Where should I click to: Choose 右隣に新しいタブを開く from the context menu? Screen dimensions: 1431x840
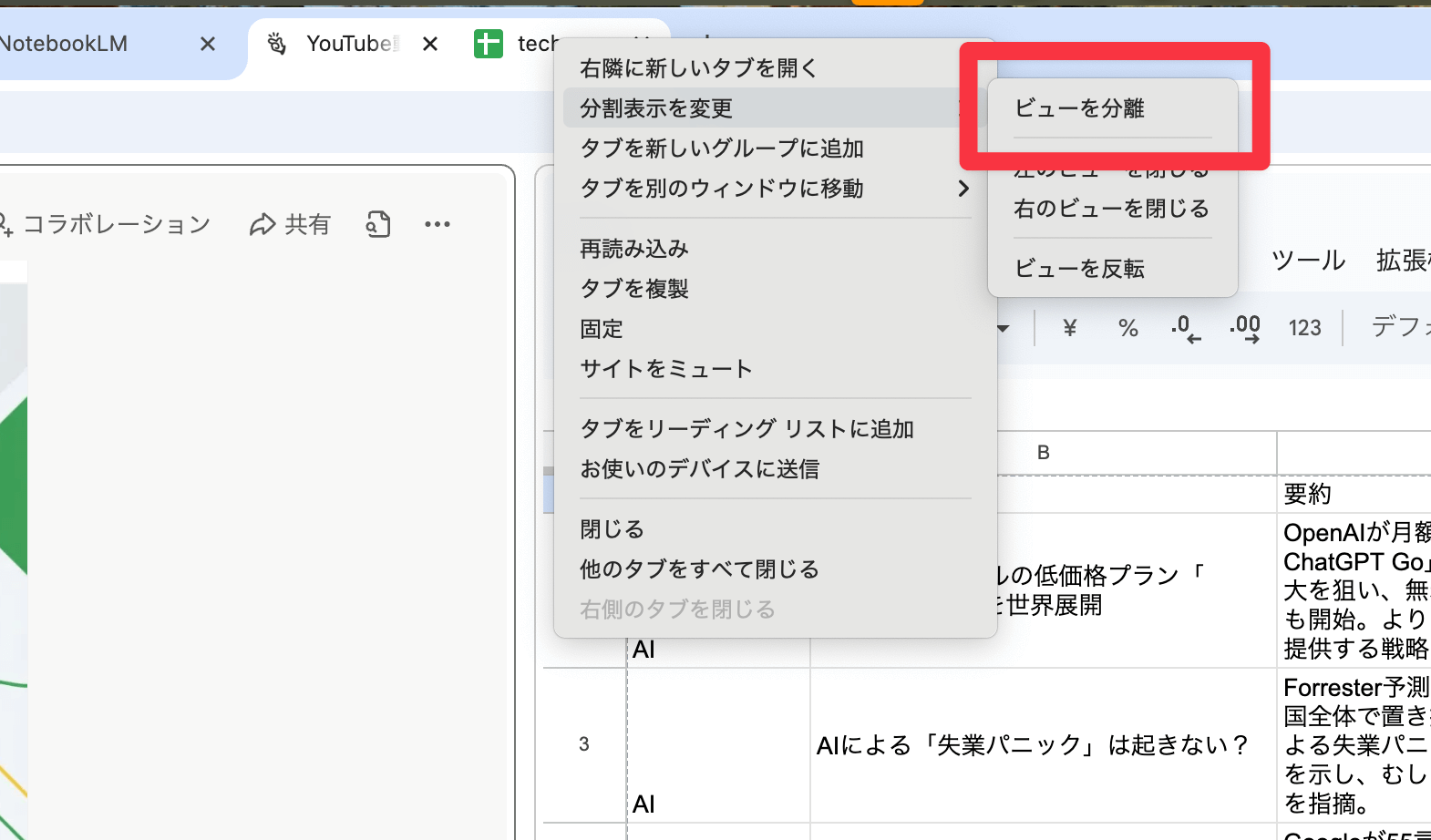[x=775, y=68]
